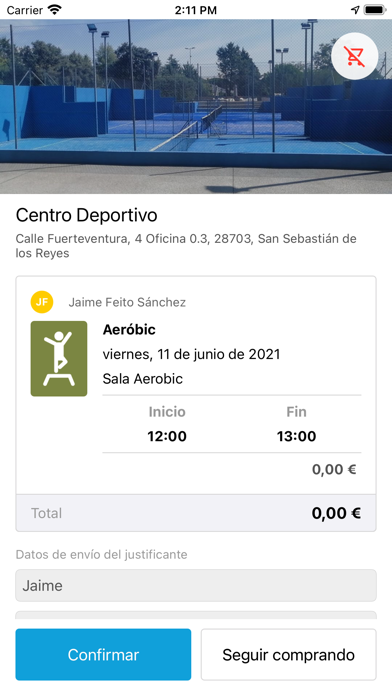The height and width of the screenshot is (696, 392).
Task: Tap the padel courts header photo
Action: tap(196, 107)
